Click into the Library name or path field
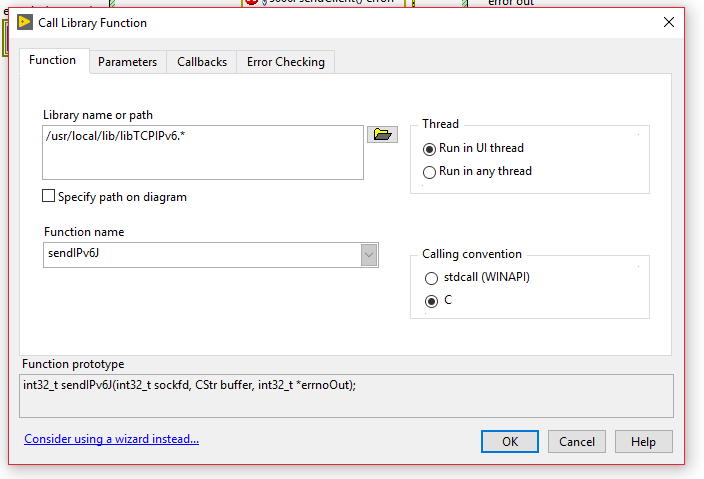704x479 pixels. (202, 152)
